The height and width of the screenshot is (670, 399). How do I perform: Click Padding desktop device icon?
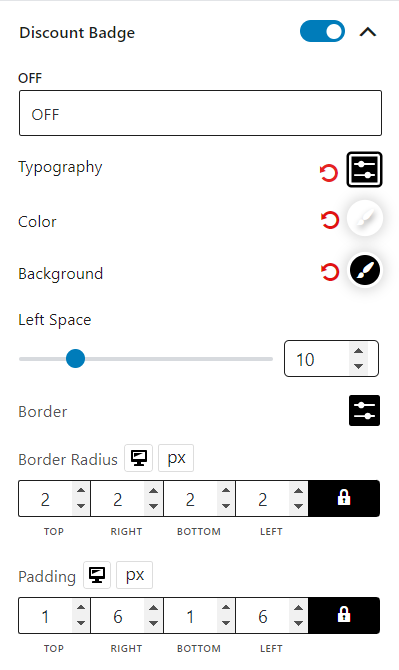click(97, 575)
